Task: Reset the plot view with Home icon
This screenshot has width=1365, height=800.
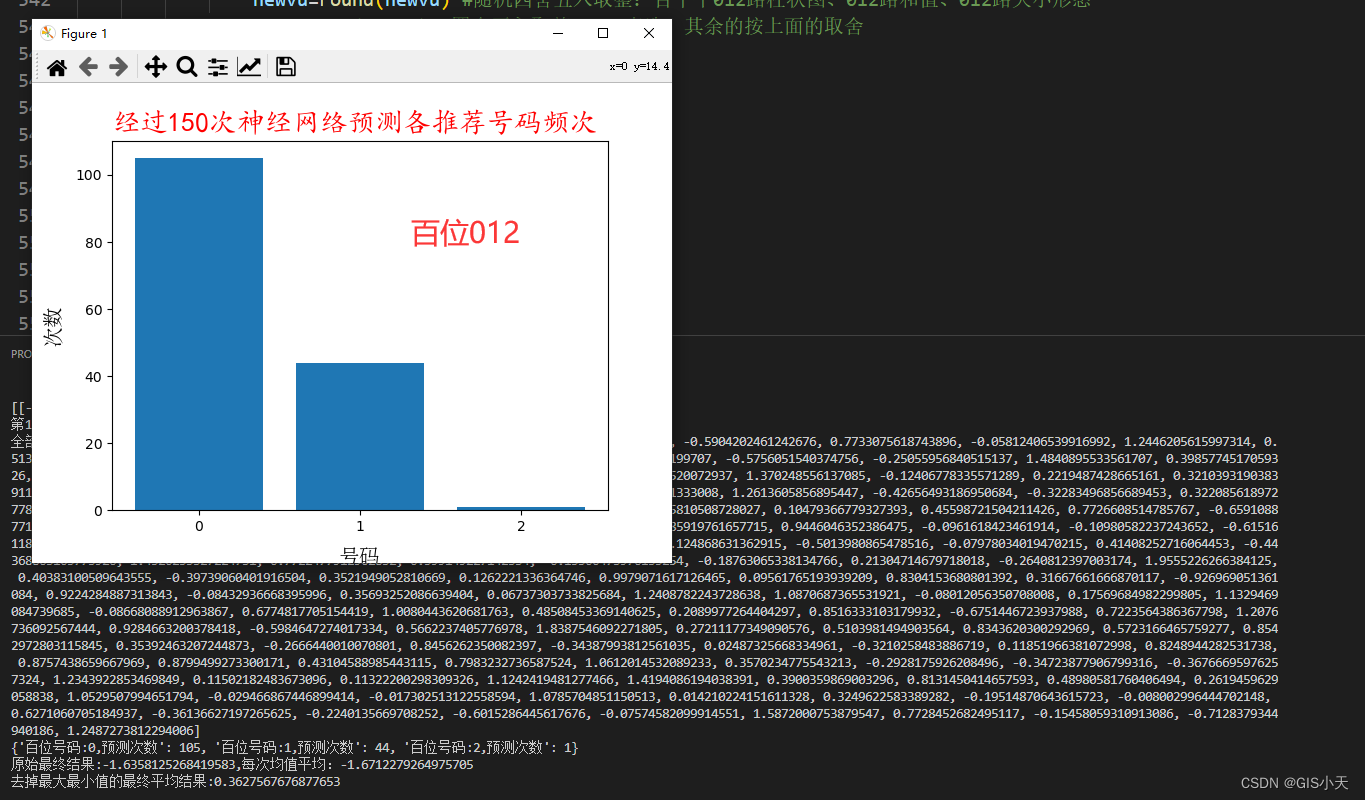Action: [57, 67]
